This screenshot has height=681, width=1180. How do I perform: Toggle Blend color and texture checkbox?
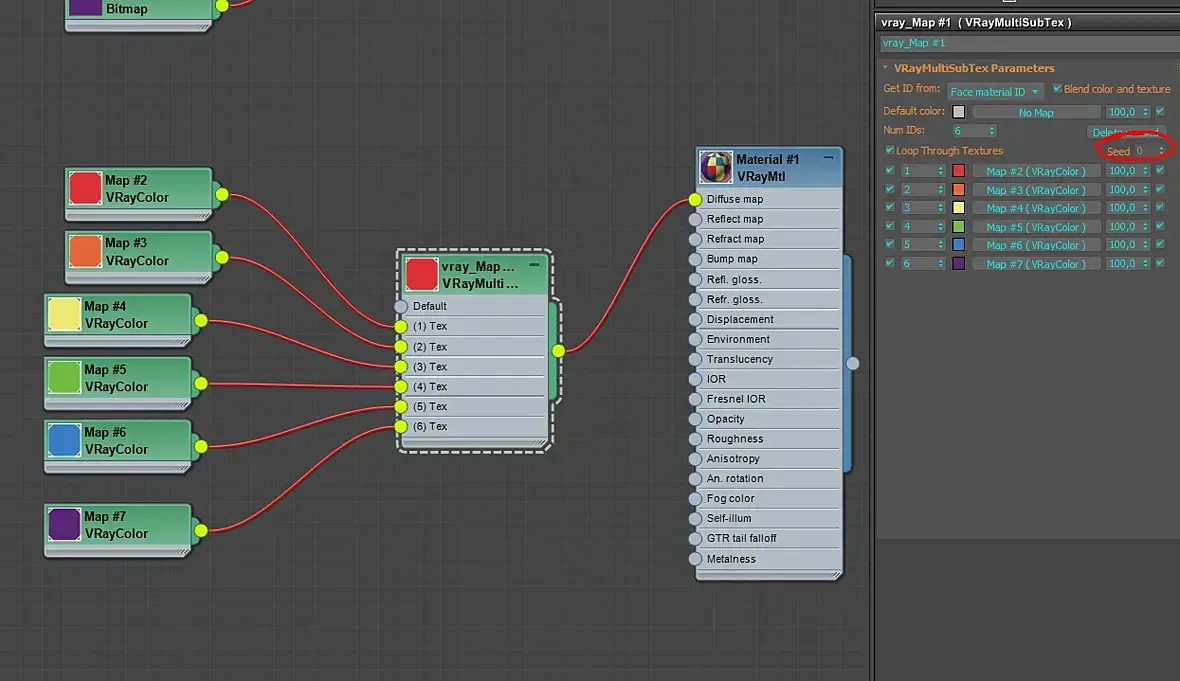1057,89
